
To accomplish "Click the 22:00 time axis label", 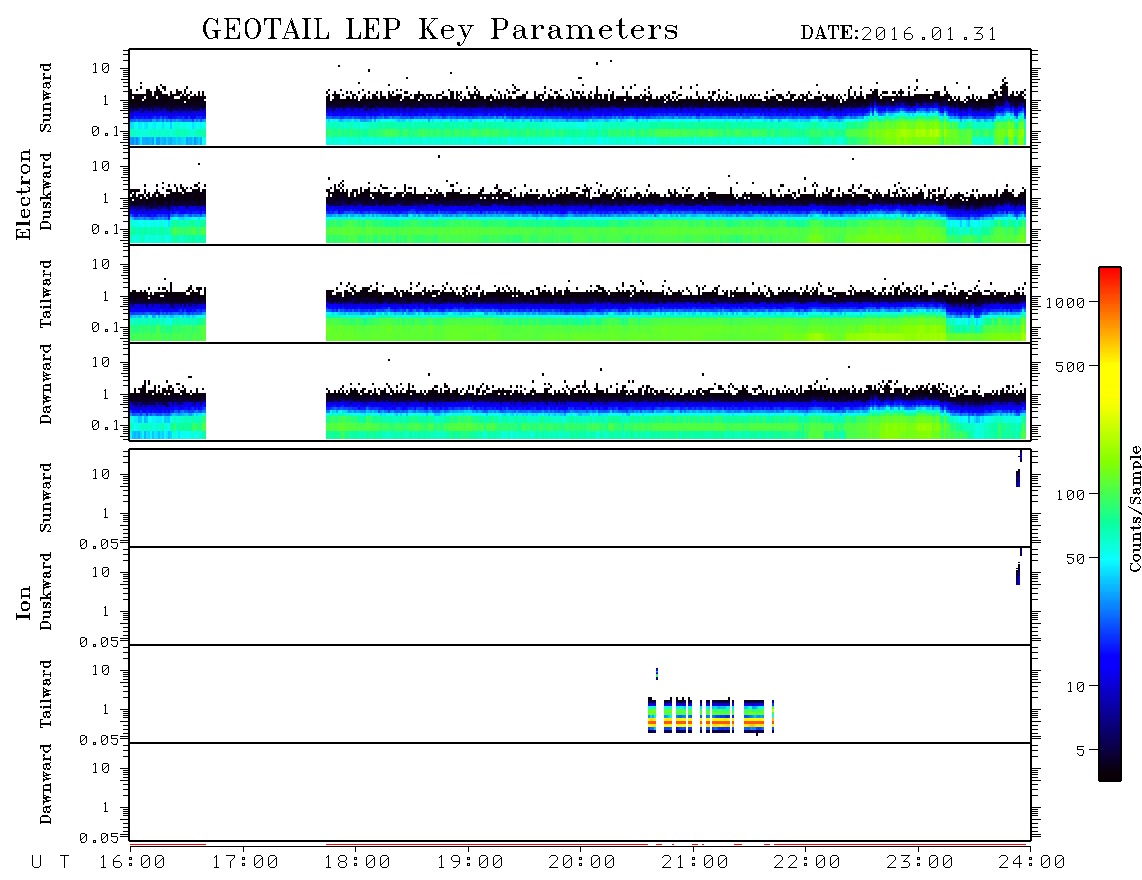I will pyautogui.click(x=807, y=862).
